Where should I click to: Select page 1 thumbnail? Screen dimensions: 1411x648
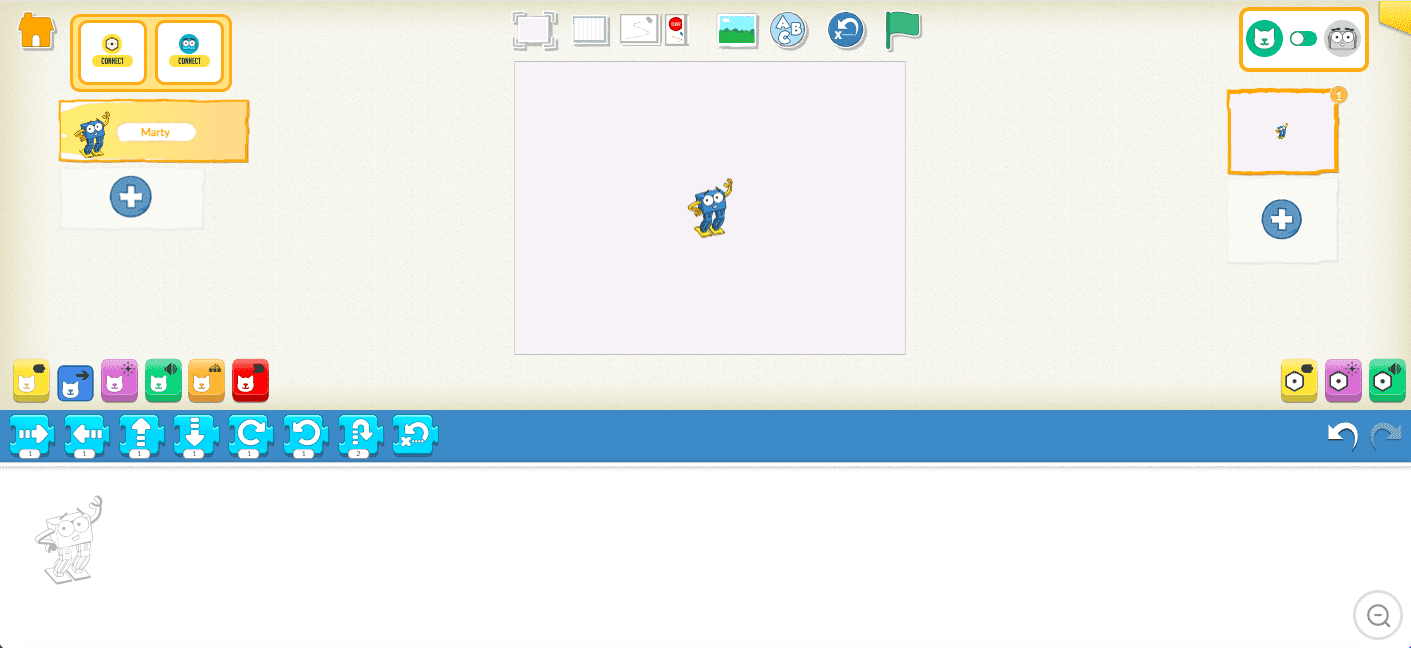[1282, 132]
